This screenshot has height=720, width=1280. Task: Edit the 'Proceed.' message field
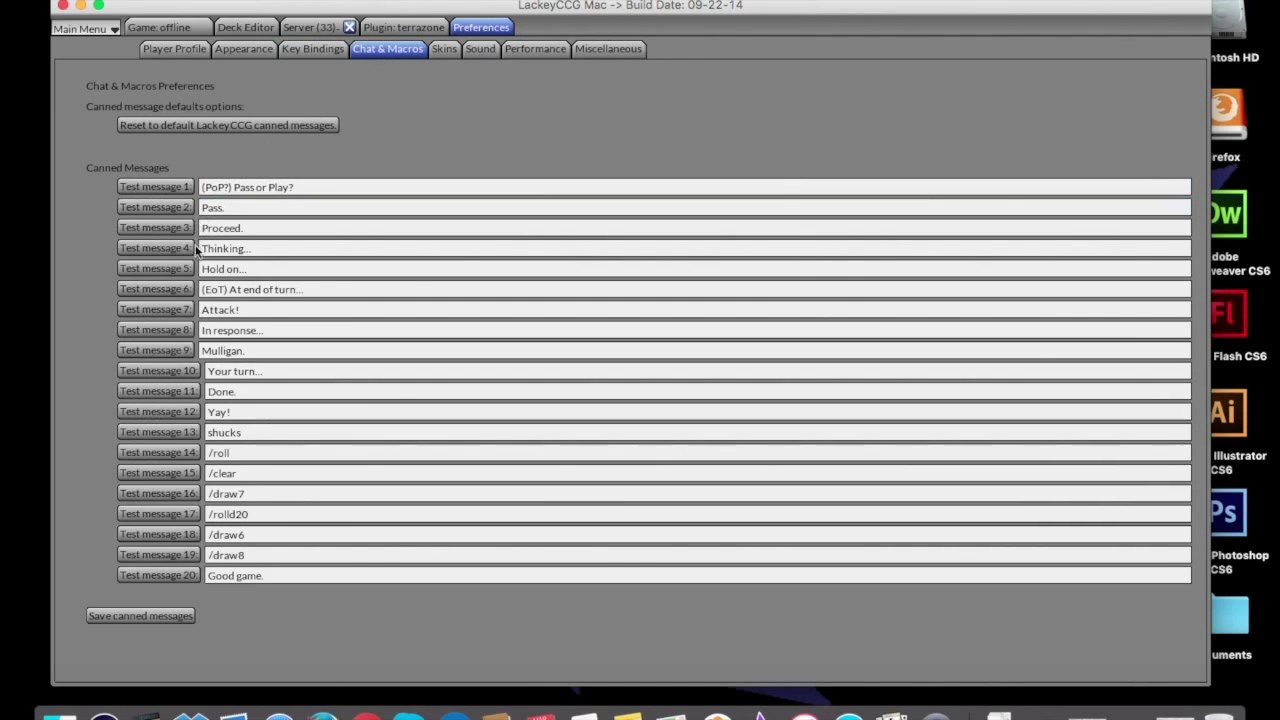coord(694,228)
